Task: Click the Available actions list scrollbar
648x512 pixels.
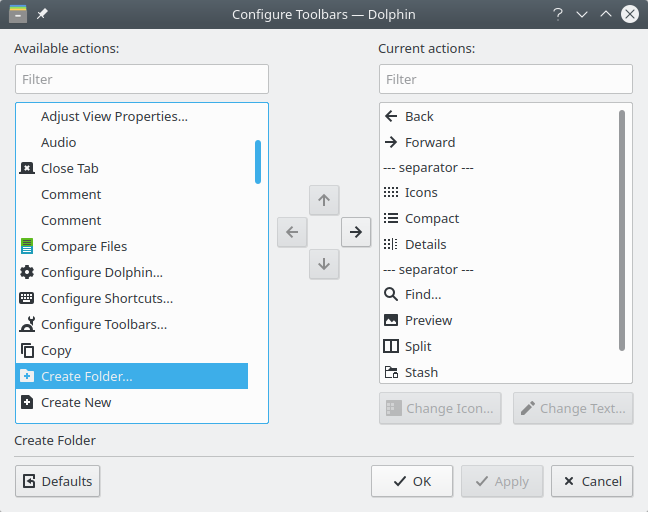Action: click(x=258, y=162)
